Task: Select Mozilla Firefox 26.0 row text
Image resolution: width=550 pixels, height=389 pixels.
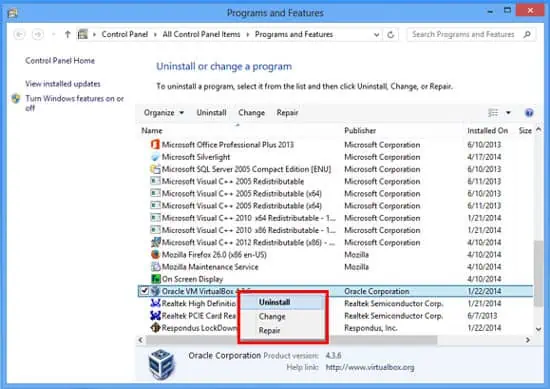Action: tap(214, 254)
